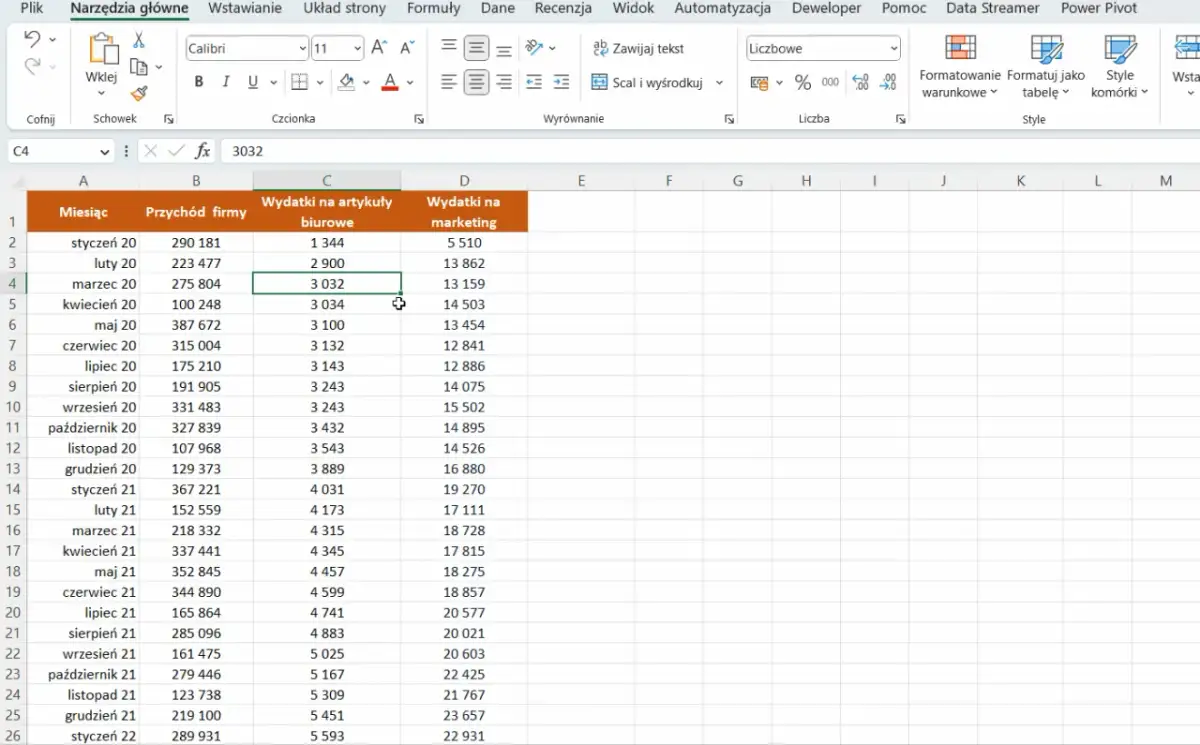Open the Calibri font name dropdown
Image resolution: width=1200 pixels, height=745 pixels.
[302, 49]
